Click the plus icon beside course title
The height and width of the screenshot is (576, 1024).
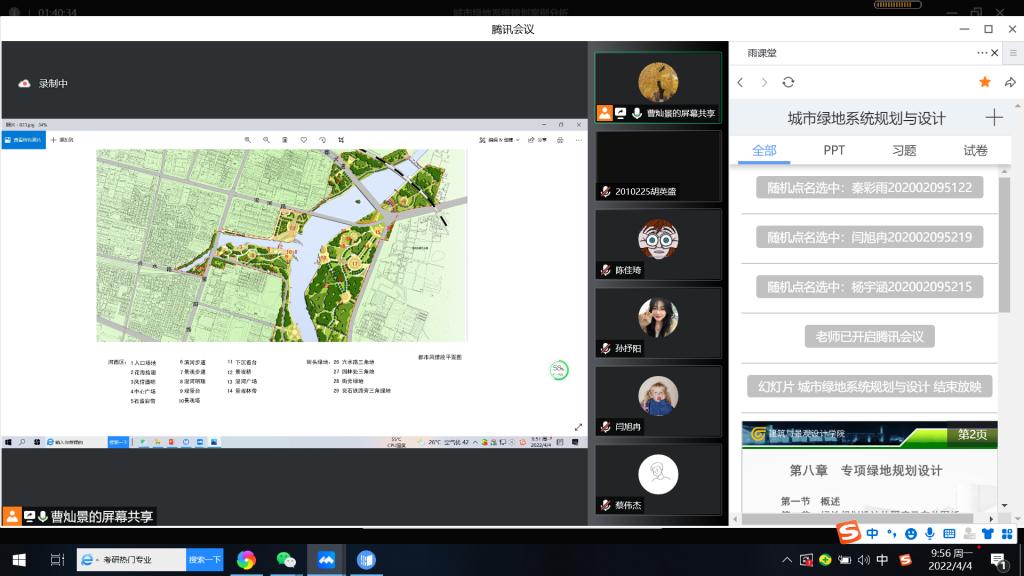click(x=994, y=118)
